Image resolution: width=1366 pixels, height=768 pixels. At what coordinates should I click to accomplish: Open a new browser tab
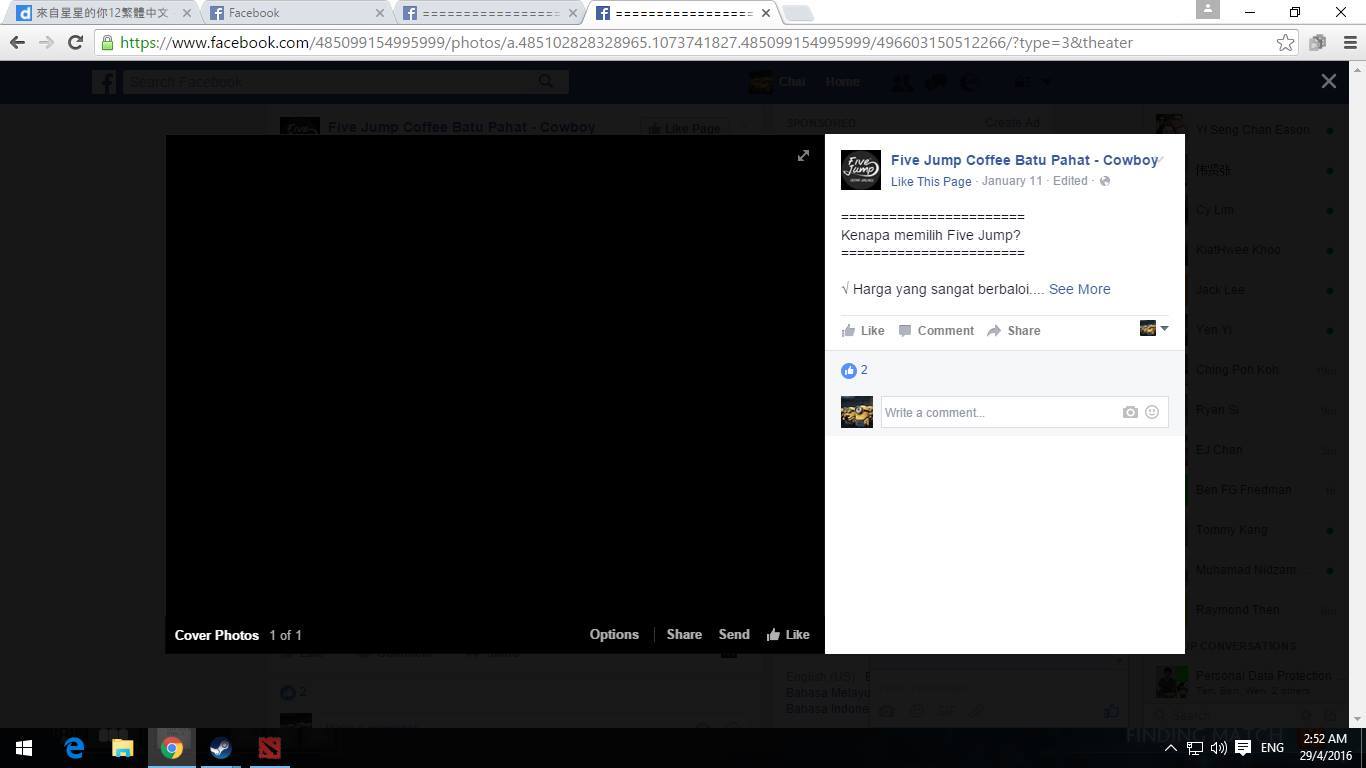pos(797,13)
